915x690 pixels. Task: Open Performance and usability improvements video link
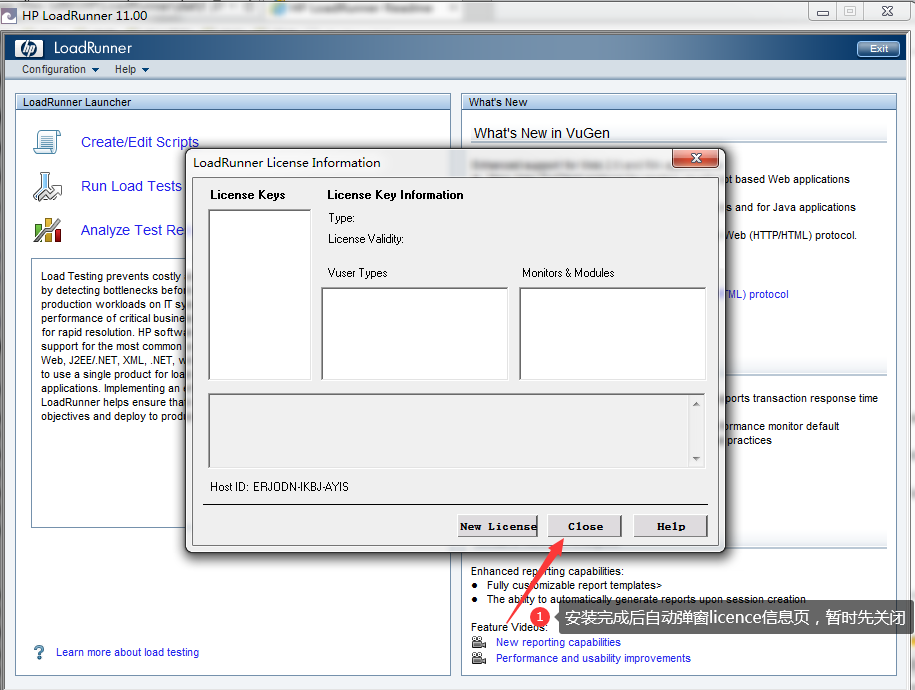tap(593, 658)
